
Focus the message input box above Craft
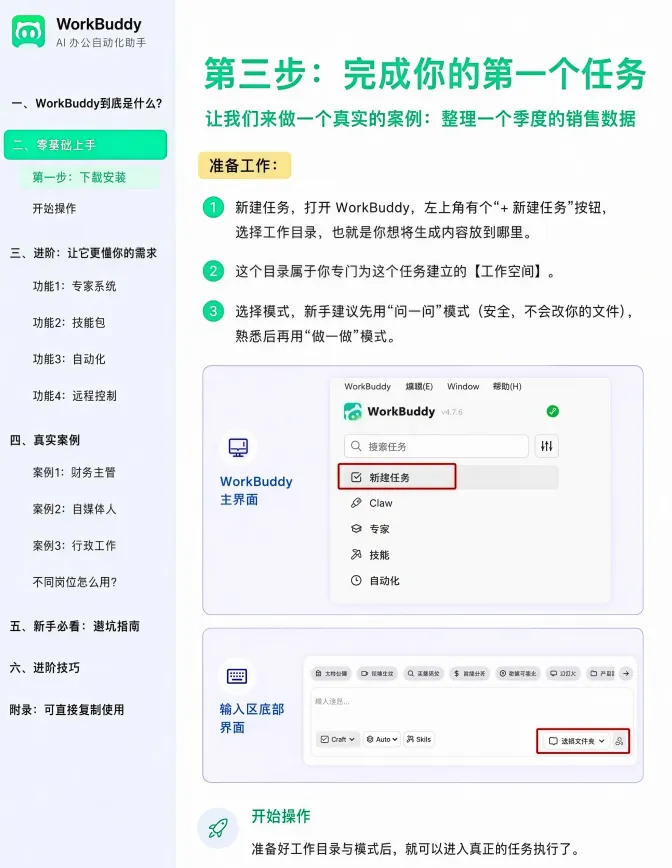pyautogui.click(x=472, y=706)
